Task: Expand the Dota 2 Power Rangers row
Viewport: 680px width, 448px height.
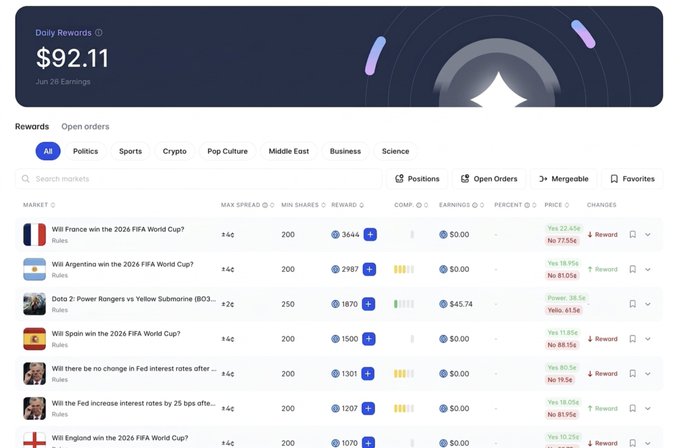Action: coord(647,304)
